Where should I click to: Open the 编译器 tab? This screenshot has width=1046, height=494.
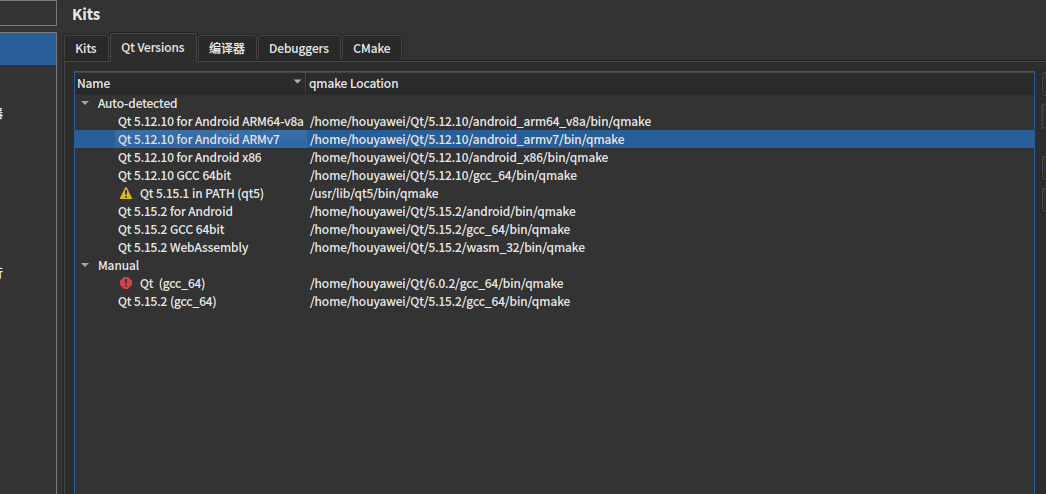(x=227, y=48)
